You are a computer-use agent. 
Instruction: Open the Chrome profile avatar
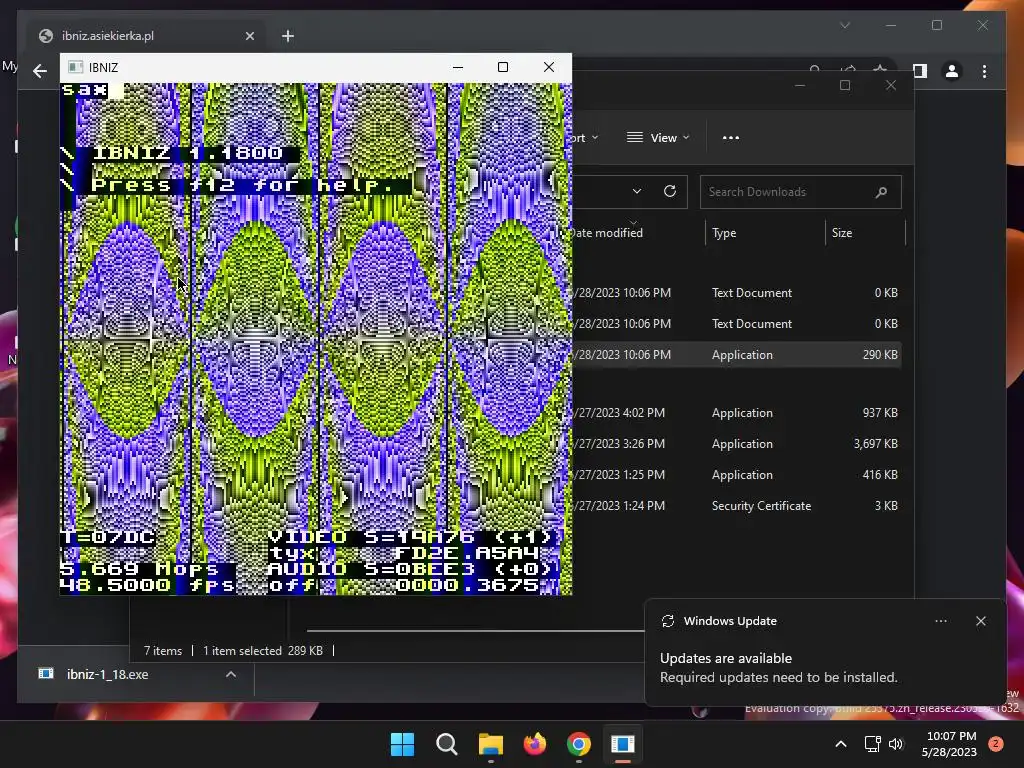952,71
